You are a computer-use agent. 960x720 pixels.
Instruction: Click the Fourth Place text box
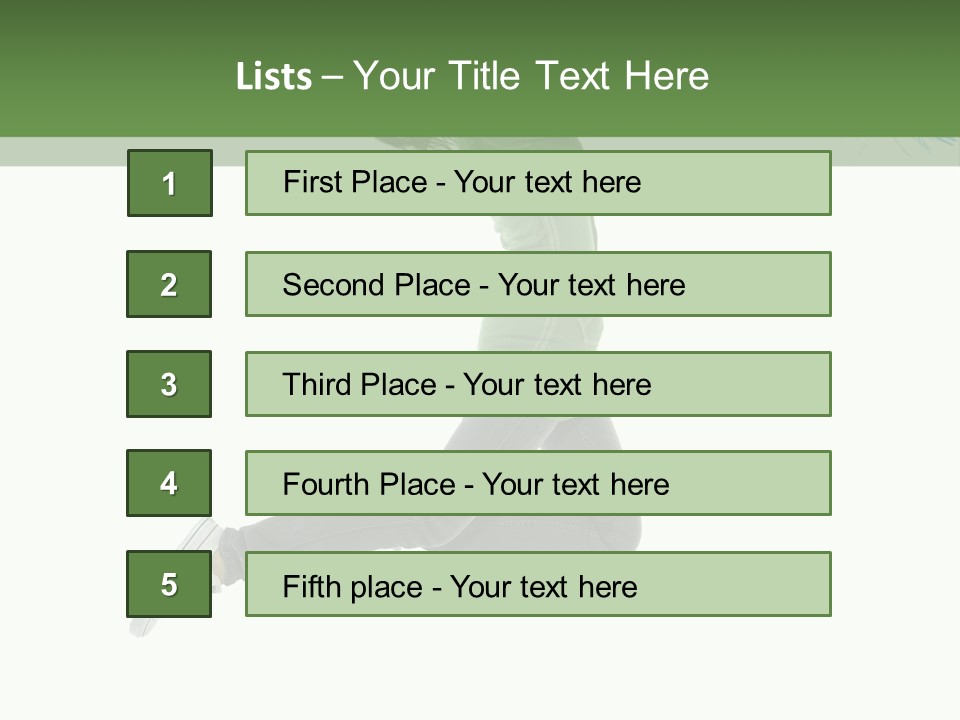click(x=538, y=484)
